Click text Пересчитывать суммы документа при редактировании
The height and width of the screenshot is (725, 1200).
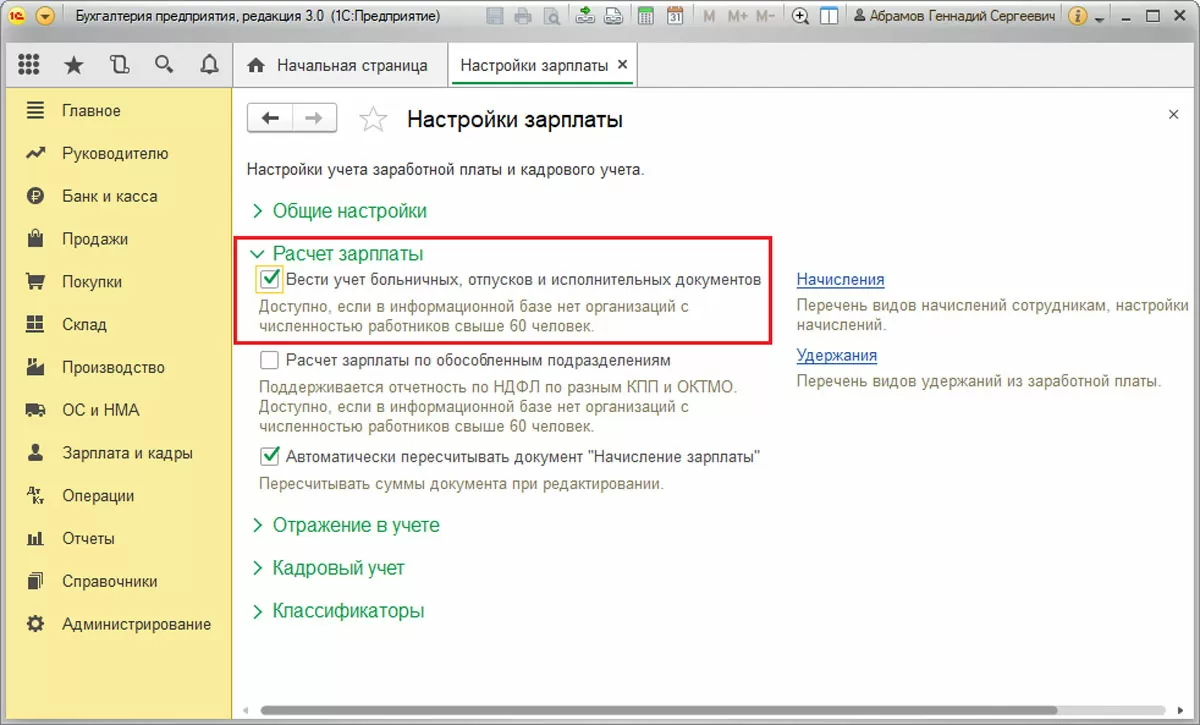(x=461, y=485)
